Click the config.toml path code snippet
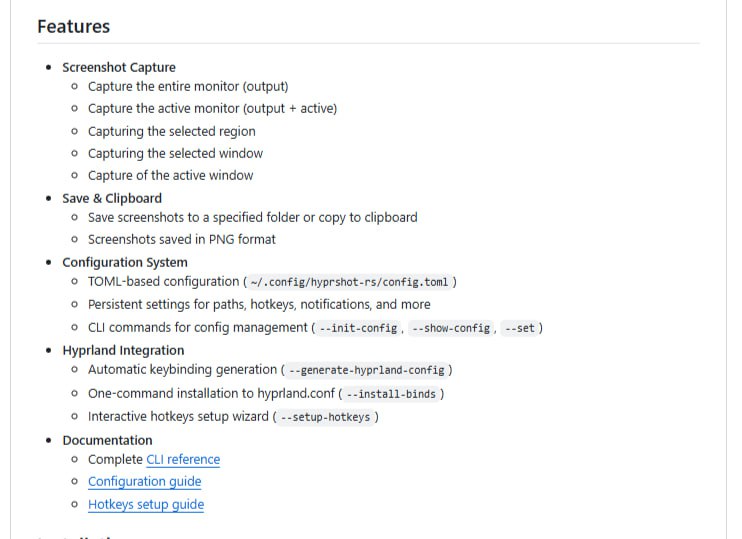742x539 pixels. (x=349, y=283)
